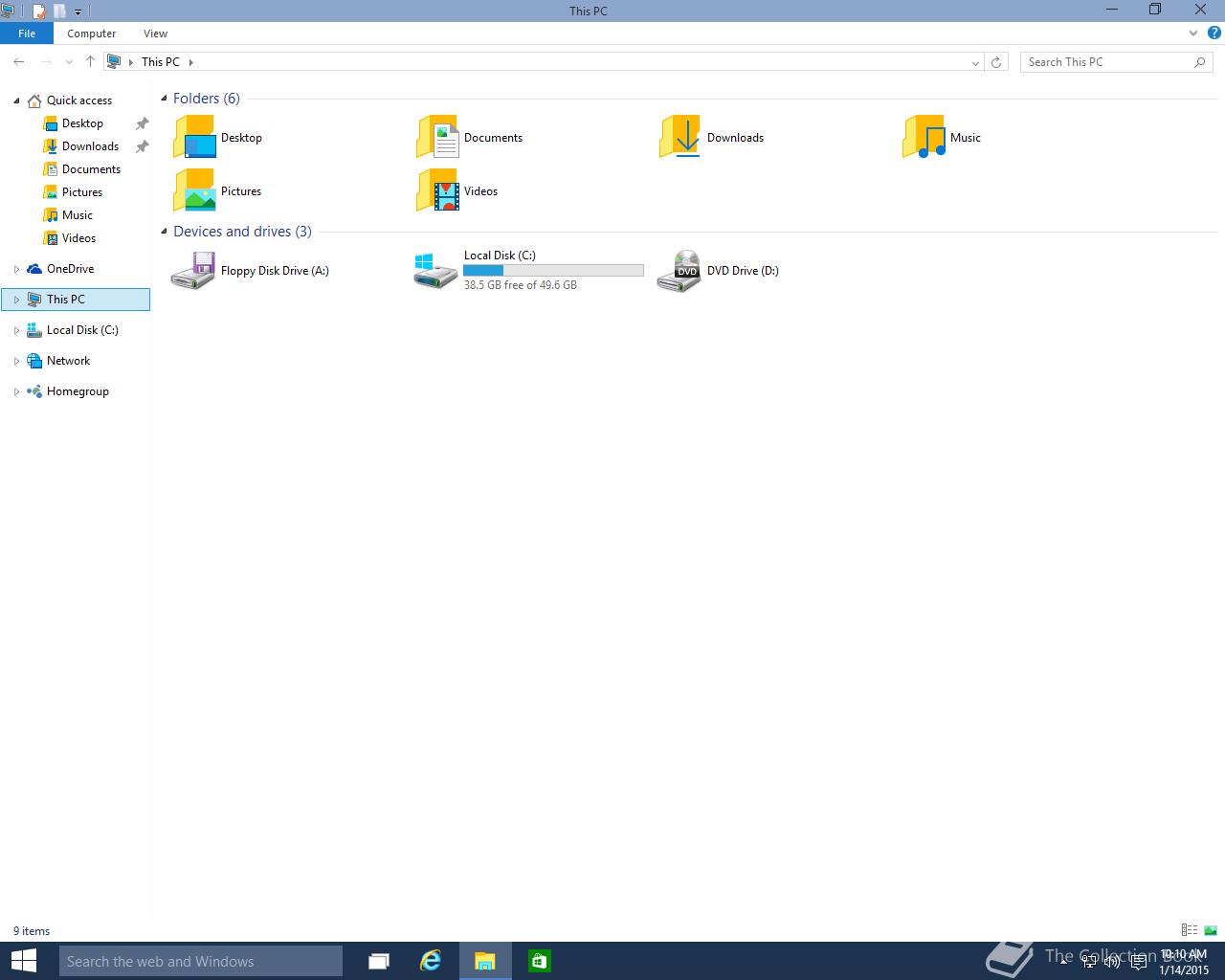
Task: Open the address bar history dropdown
Action: (x=975, y=62)
